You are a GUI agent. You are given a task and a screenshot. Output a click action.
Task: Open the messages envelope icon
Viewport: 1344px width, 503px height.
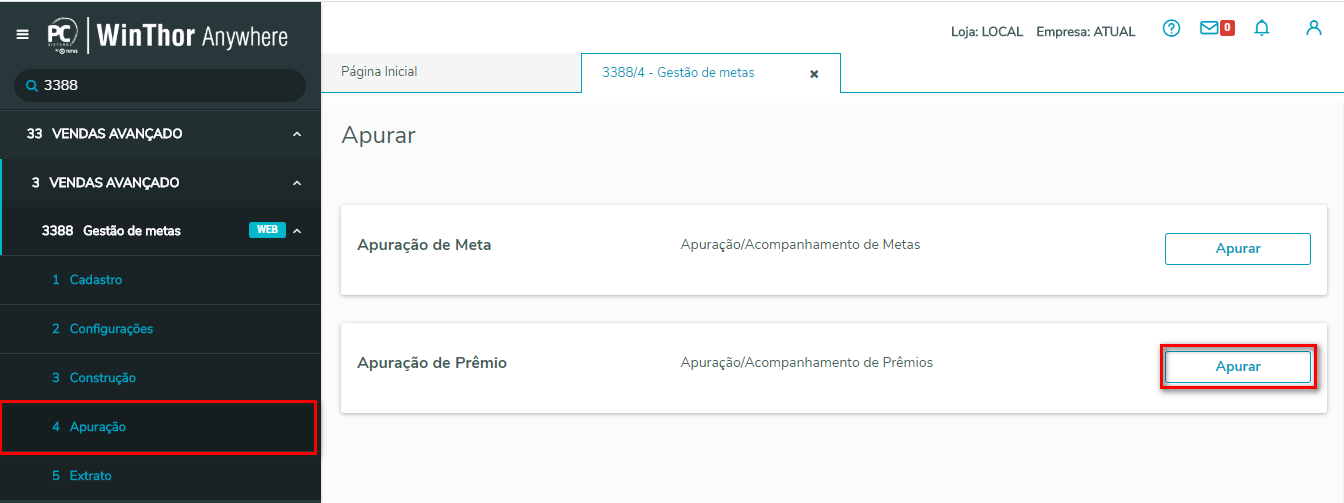pyautogui.click(x=1210, y=29)
